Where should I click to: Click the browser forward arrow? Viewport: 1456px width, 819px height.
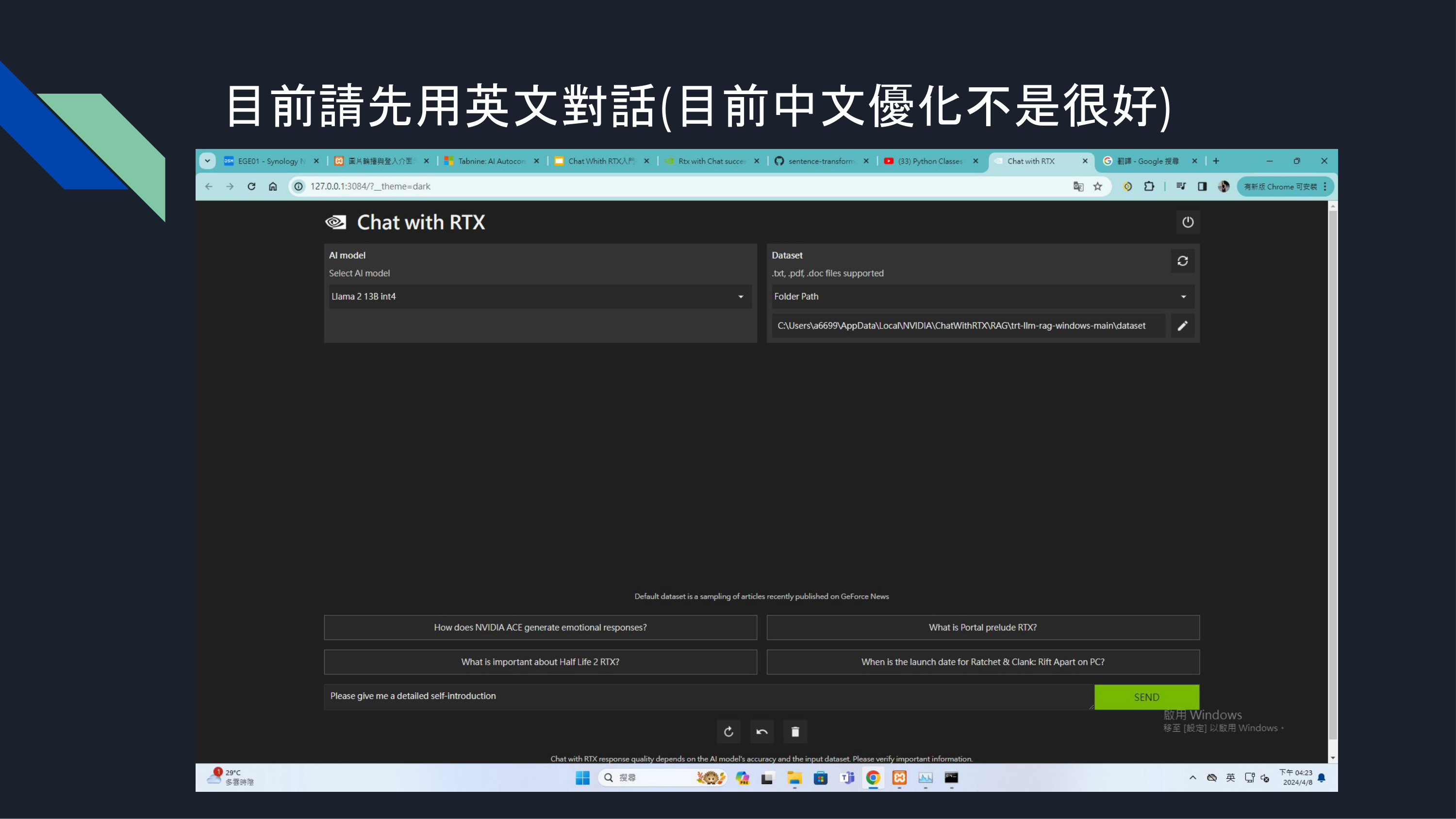(230, 186)
